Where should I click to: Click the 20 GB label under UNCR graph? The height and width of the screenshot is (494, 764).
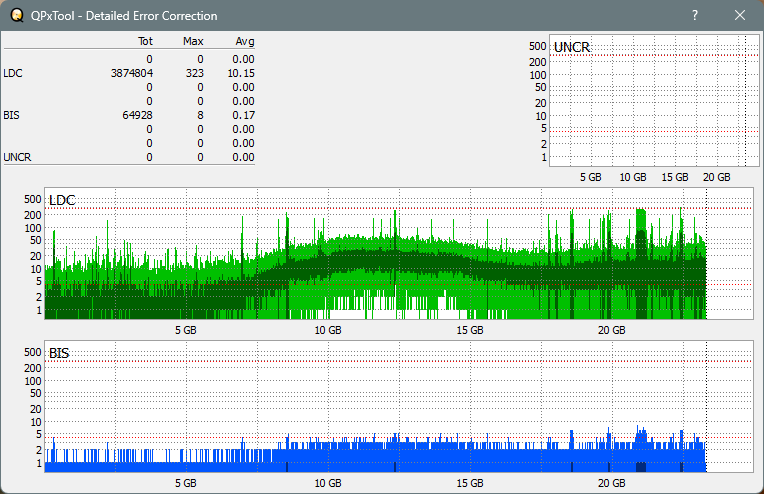pos(716,177)
